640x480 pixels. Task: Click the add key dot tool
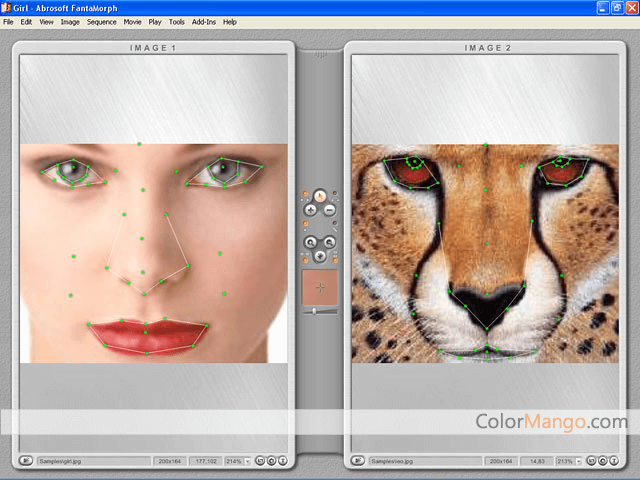tap(310, 211)
